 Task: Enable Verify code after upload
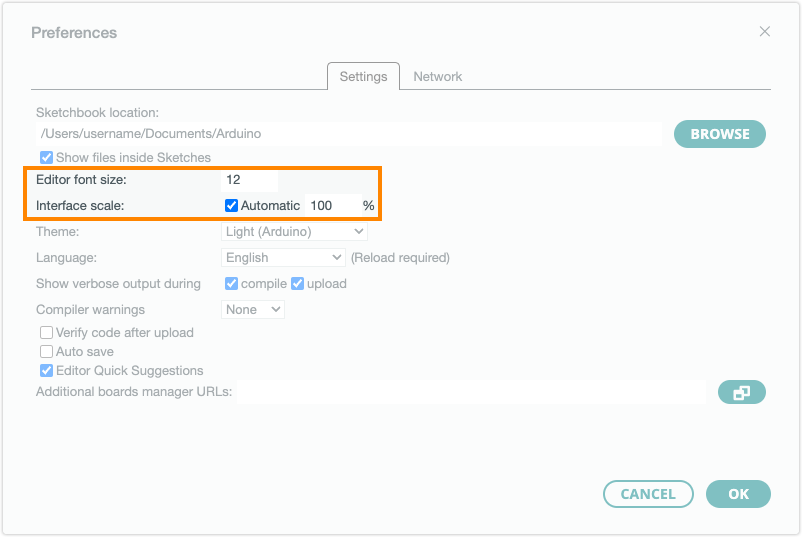click(x=46, y=333)
